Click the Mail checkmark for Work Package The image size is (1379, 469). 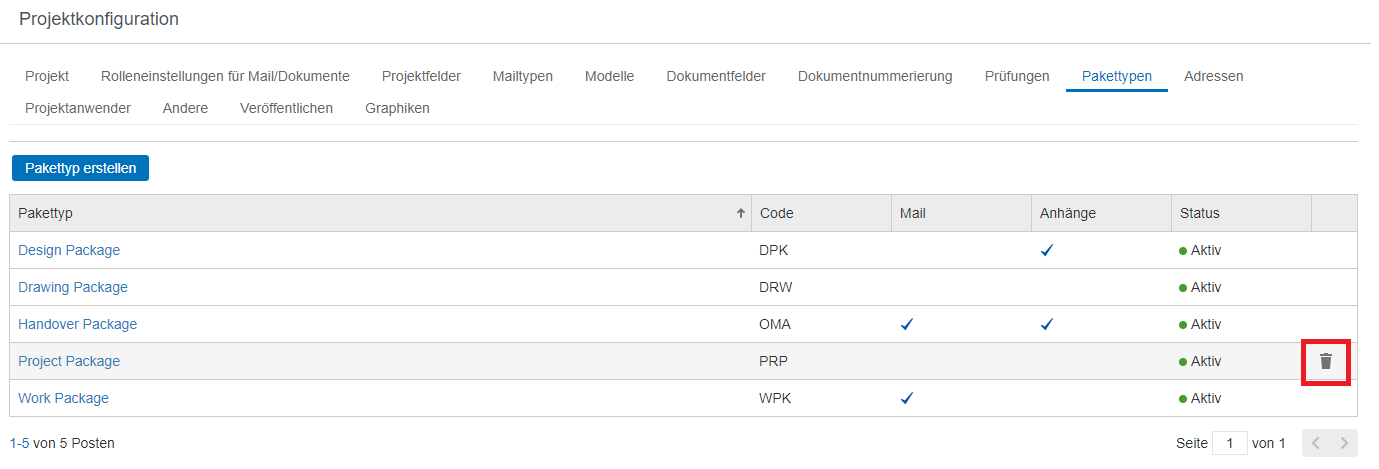(907, 398)
